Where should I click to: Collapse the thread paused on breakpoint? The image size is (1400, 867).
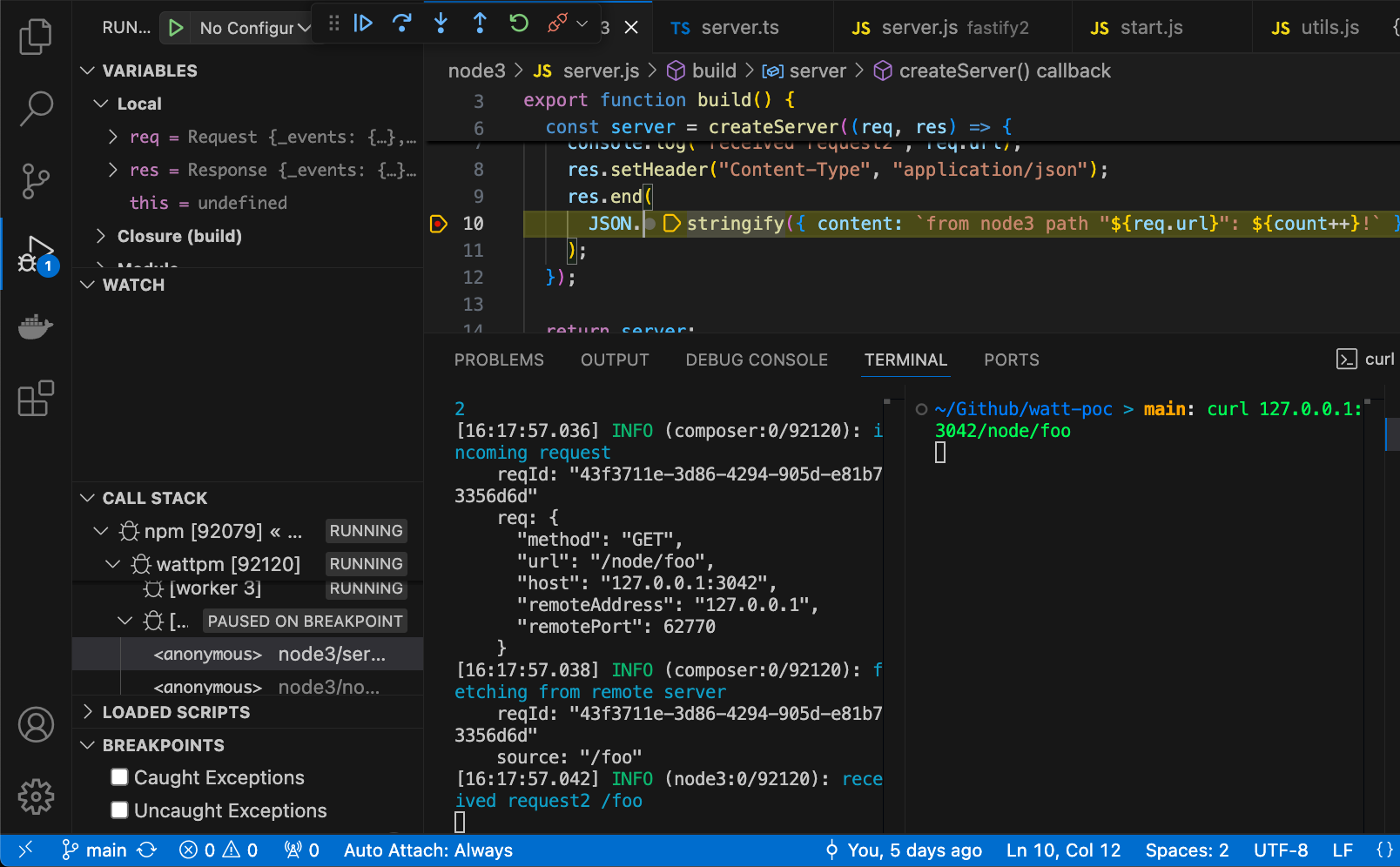(125, 621)
